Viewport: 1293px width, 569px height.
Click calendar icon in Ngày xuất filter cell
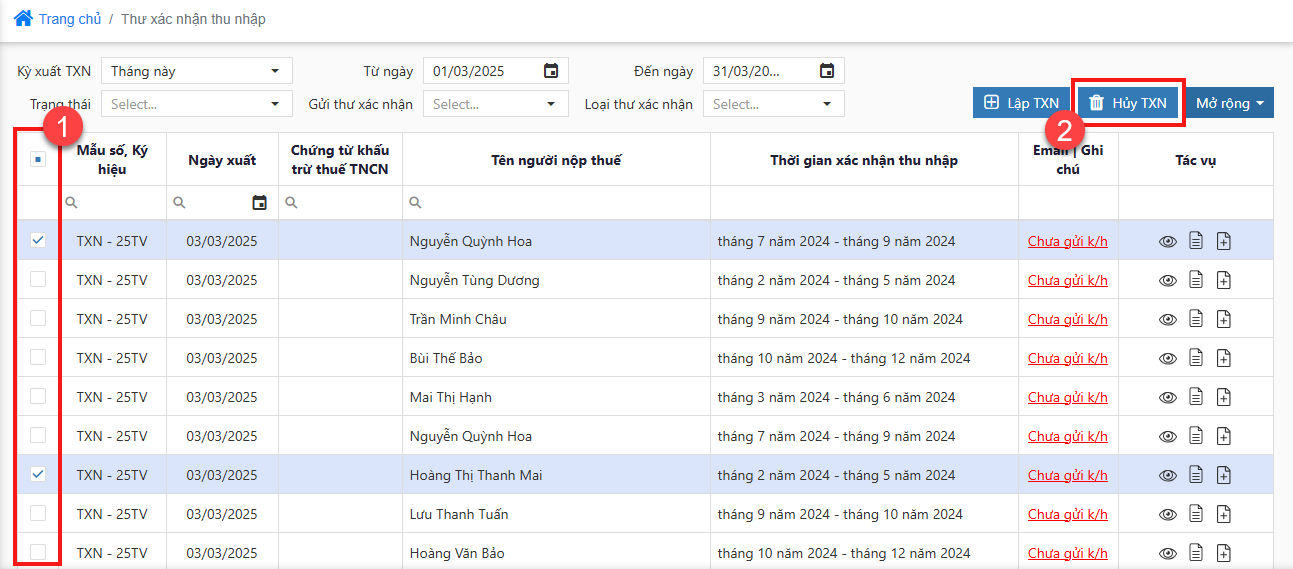click(259, 203)
